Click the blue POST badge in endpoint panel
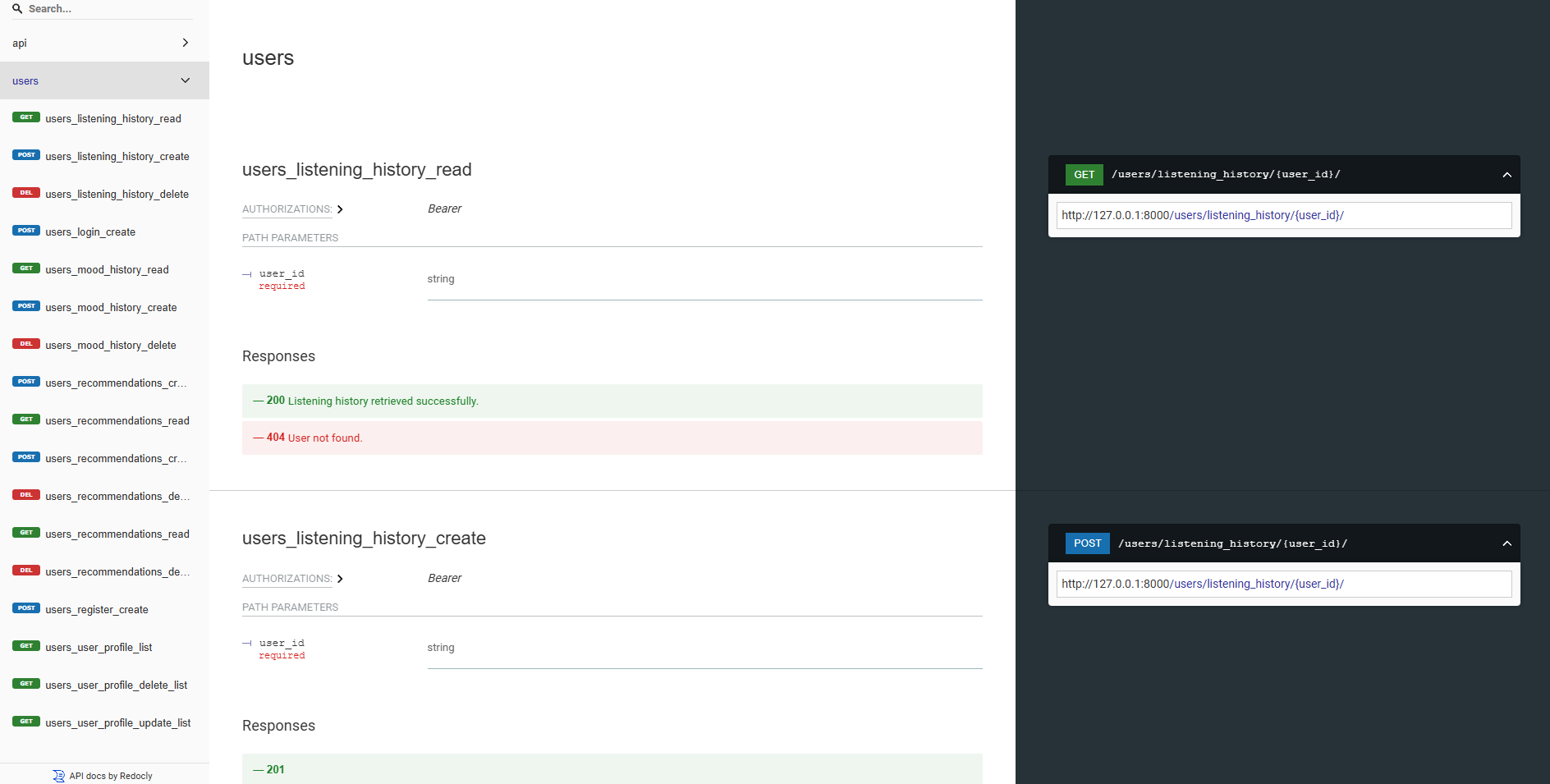Image resolution: width=1550 pixels, height=784 pixels. tap(1087, 543)
